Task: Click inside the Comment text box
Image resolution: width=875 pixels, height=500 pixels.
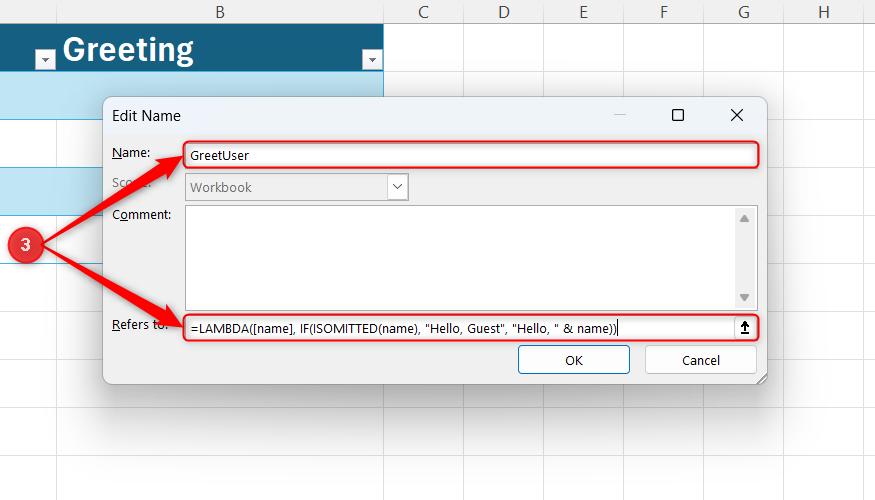Action: (x=460, y=258)
